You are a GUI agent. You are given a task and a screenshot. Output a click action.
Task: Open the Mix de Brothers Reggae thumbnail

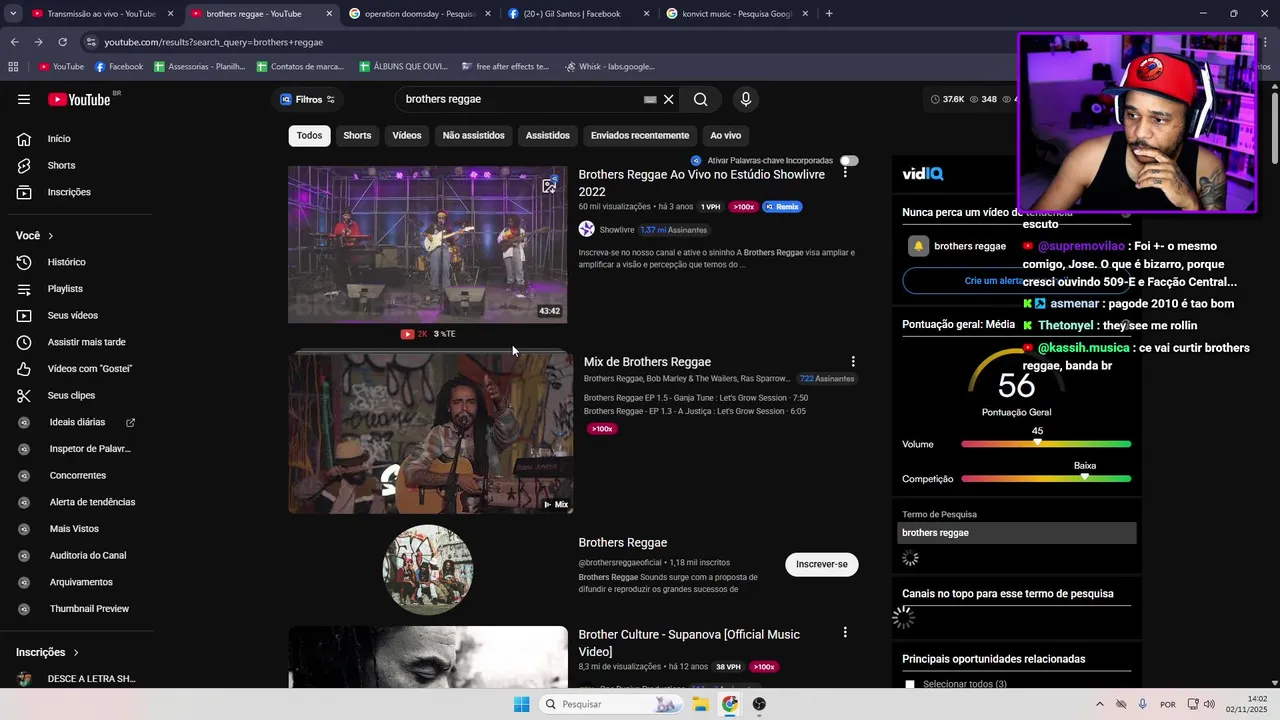pyautogui.click(x=431, y=433)
